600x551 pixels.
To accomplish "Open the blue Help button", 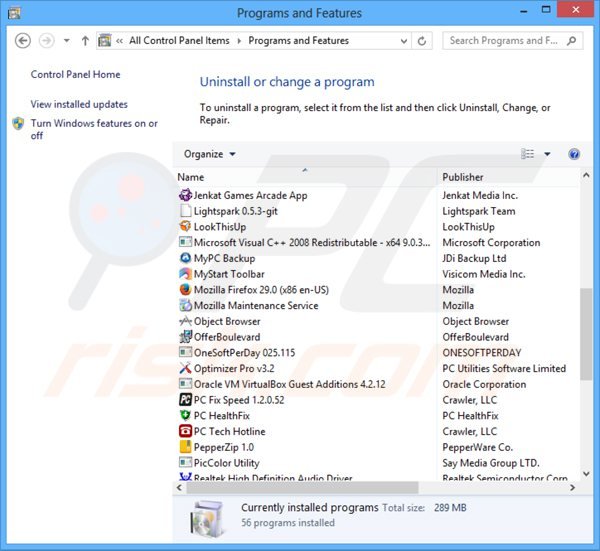I will click(574, 154).
